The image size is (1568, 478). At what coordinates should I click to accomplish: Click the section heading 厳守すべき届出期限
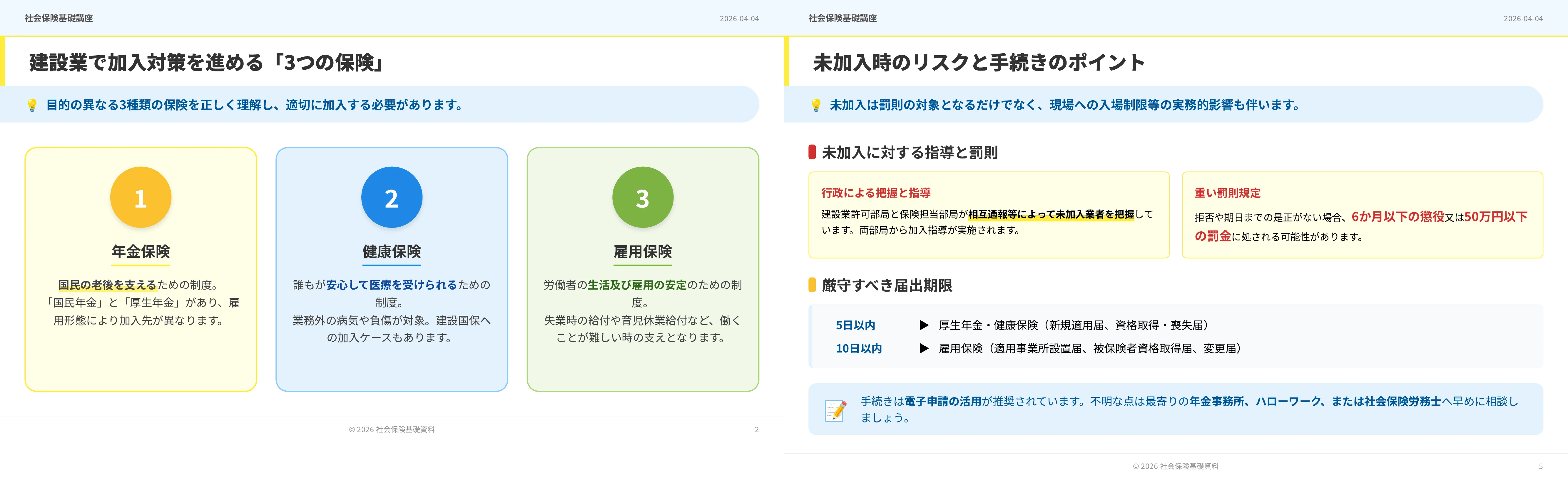pyautogui.click(x=887, y=285)
